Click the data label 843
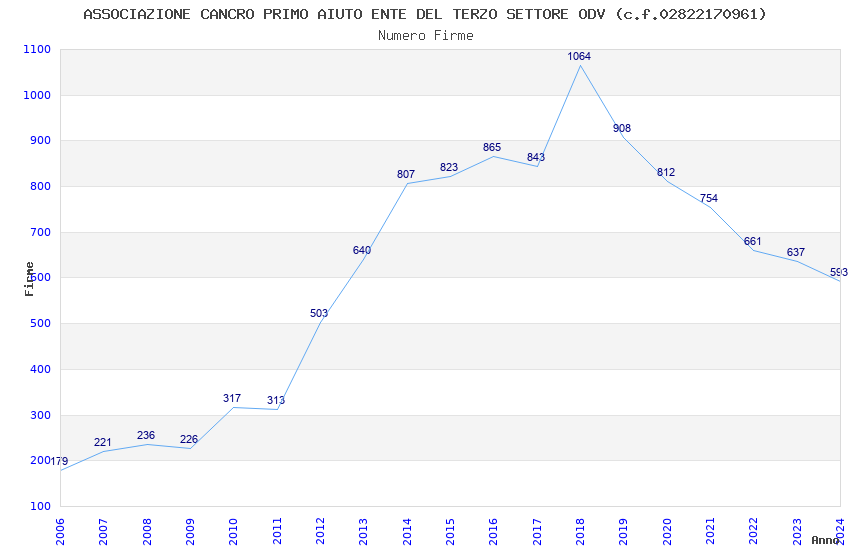The width and height of the screenshot is (850, 550). 536,157
